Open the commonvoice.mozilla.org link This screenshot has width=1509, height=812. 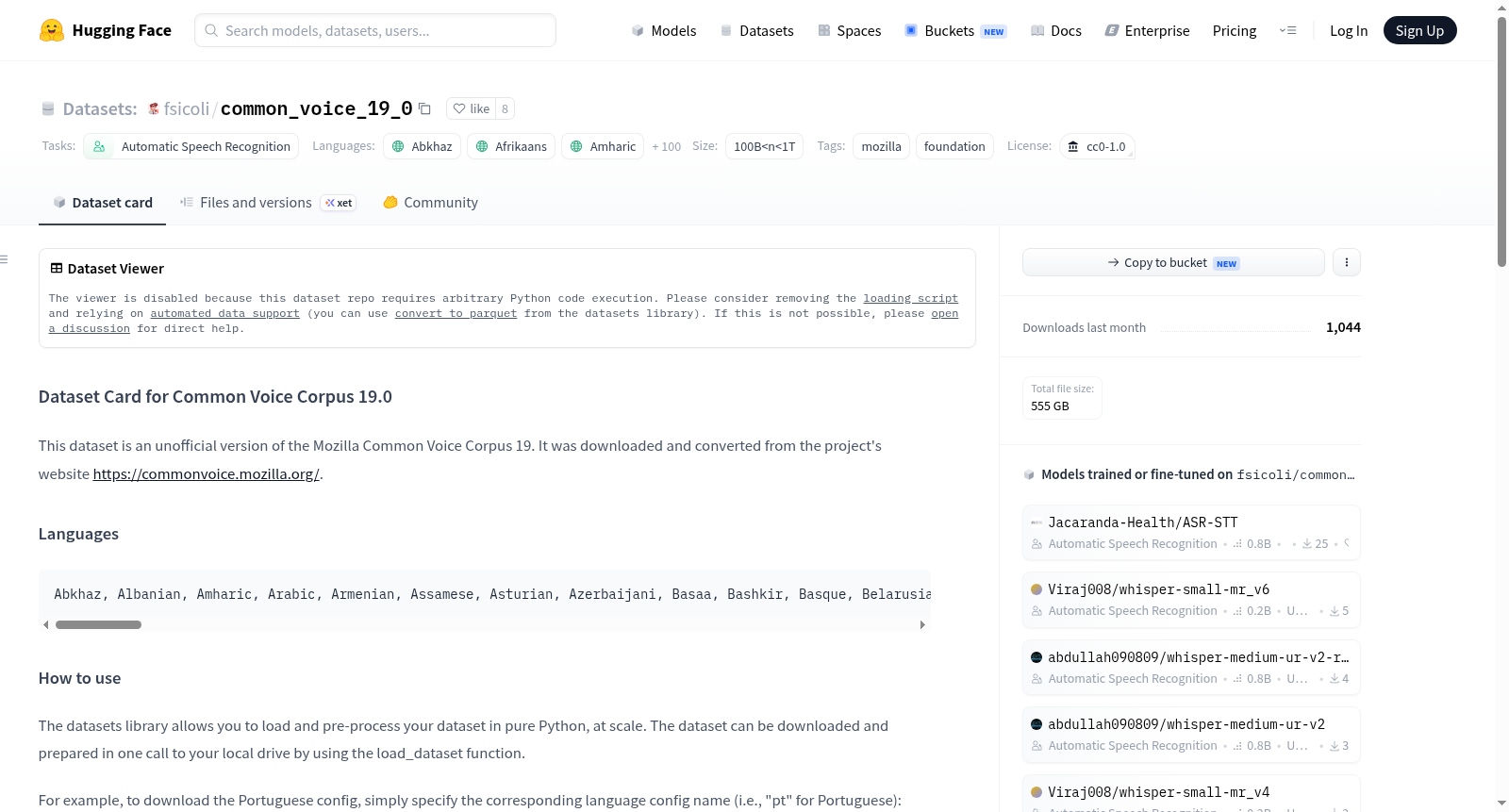[206, 473]
